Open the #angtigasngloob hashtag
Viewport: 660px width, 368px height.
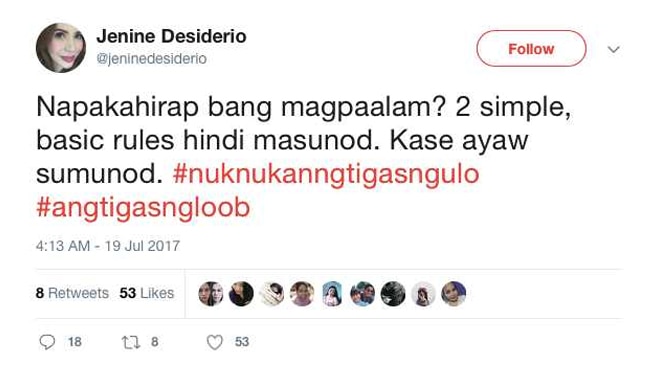click(x=143, y=207)
